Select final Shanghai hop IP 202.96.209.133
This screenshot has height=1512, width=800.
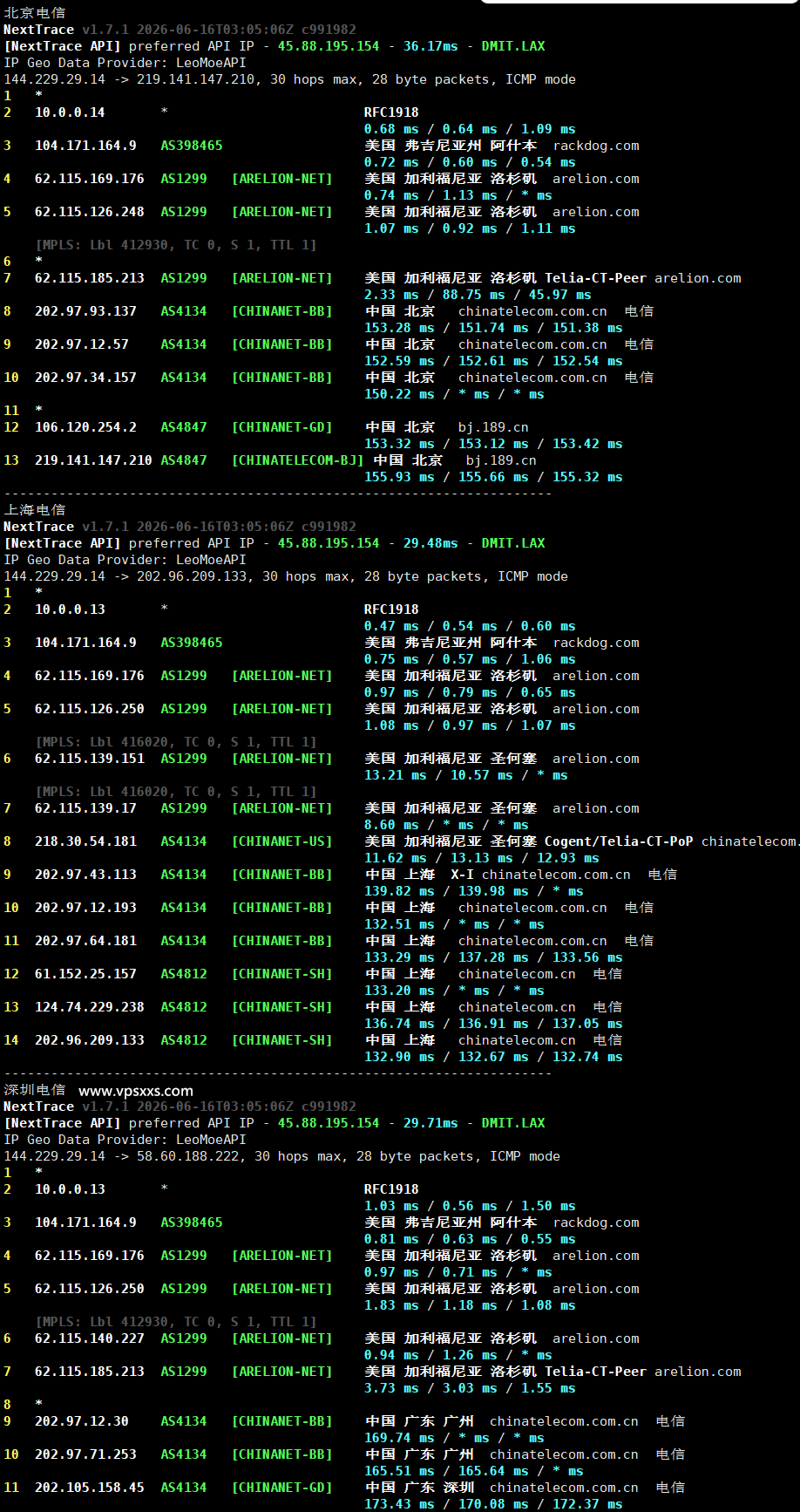(90, 1040)
